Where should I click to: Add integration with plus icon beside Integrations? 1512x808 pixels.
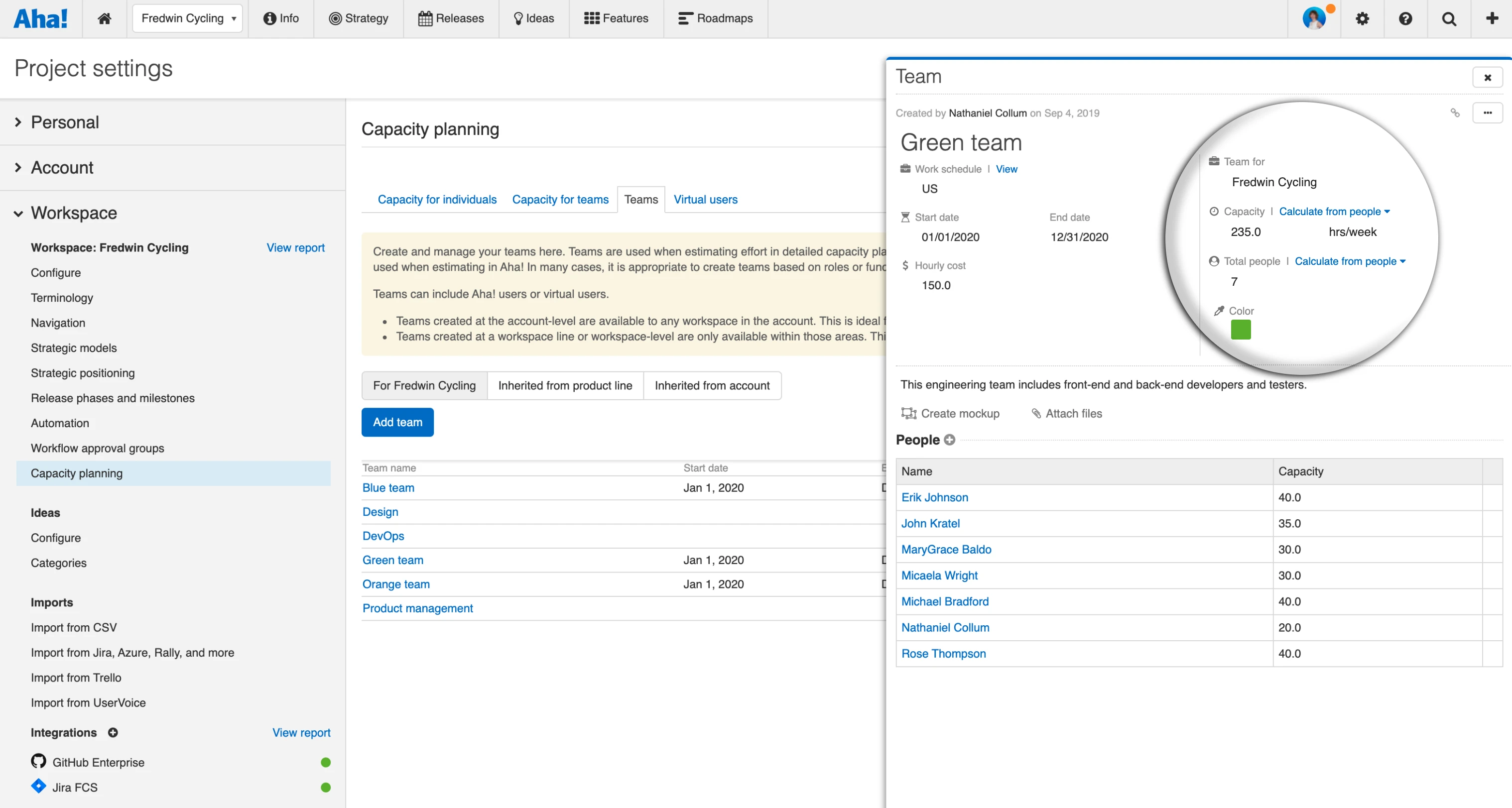(x=113, y=732)
